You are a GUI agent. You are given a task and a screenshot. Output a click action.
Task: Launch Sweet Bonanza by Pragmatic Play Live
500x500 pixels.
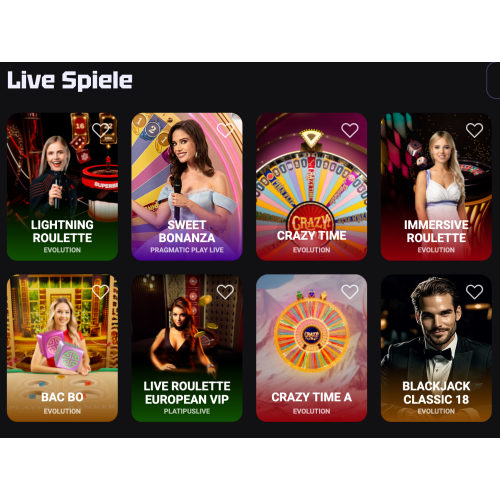coord(187,187)
